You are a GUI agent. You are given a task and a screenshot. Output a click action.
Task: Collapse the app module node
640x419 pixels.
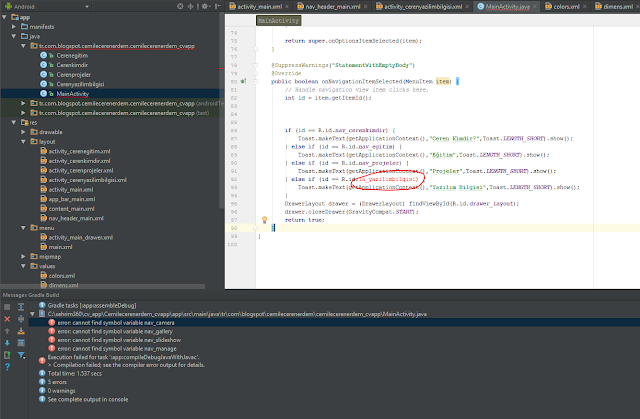(4, 17)
